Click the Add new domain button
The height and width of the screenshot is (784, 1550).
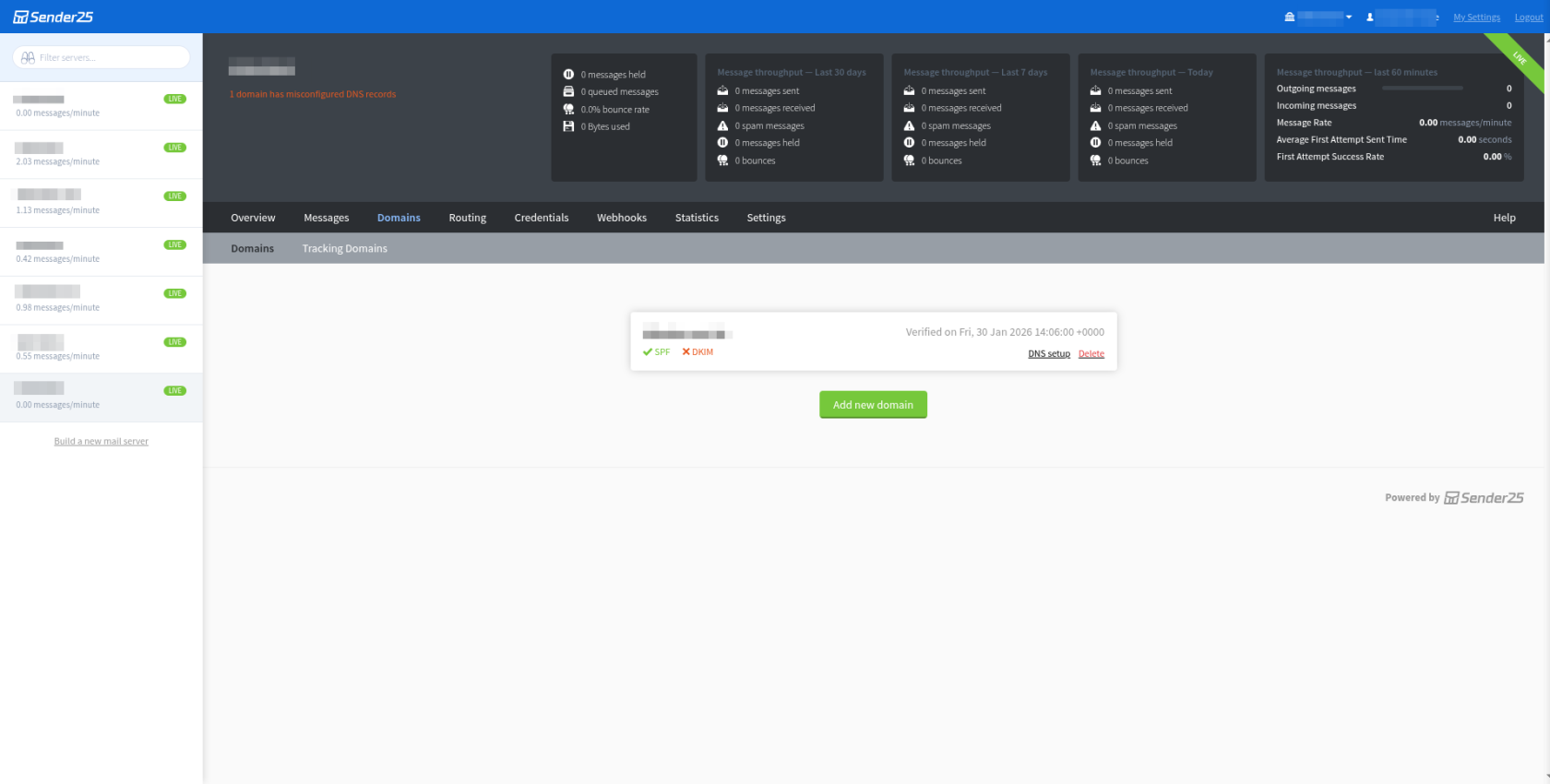coord(873,405)
